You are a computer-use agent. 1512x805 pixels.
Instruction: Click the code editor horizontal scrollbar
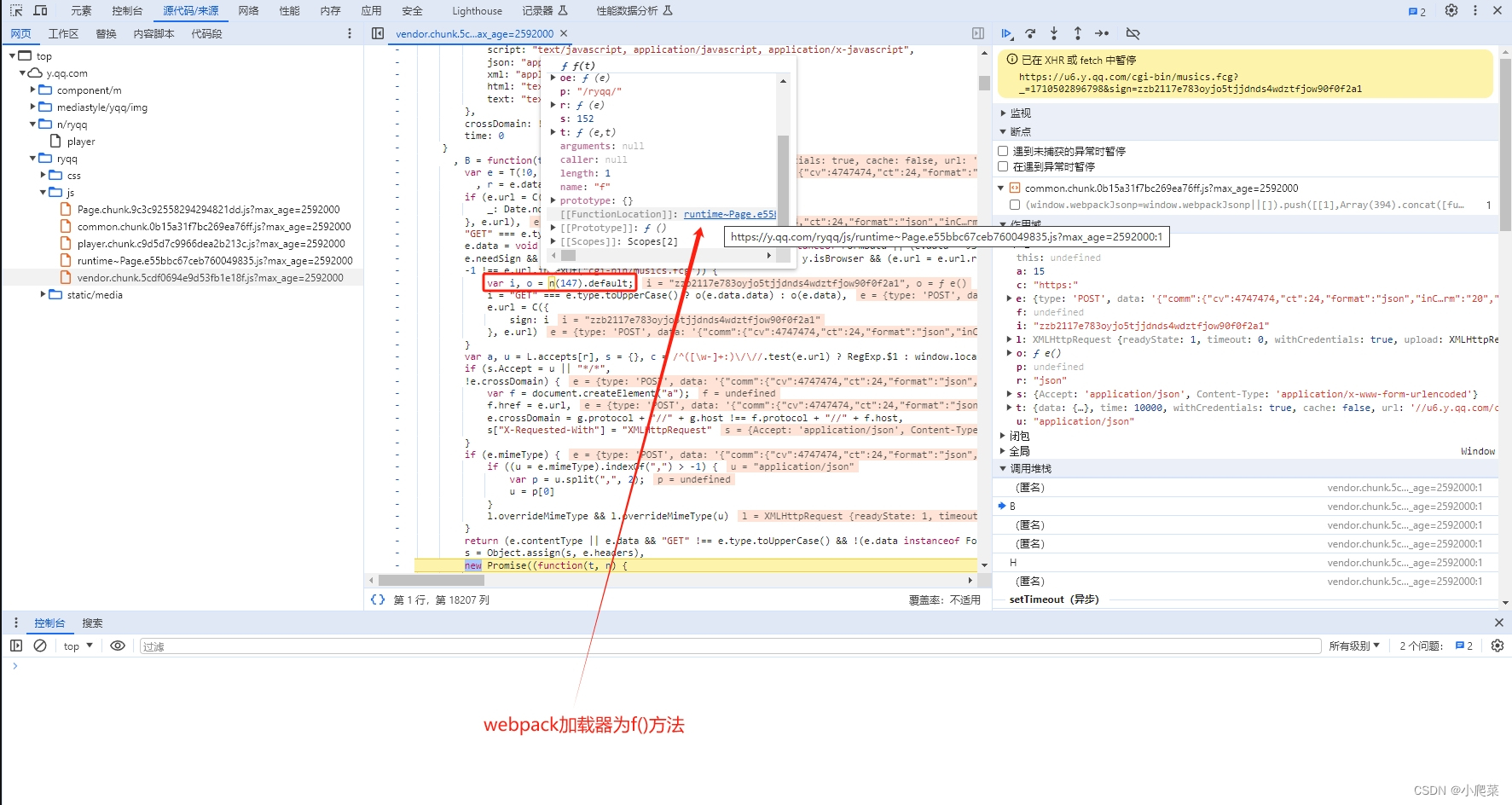point(431,580)
